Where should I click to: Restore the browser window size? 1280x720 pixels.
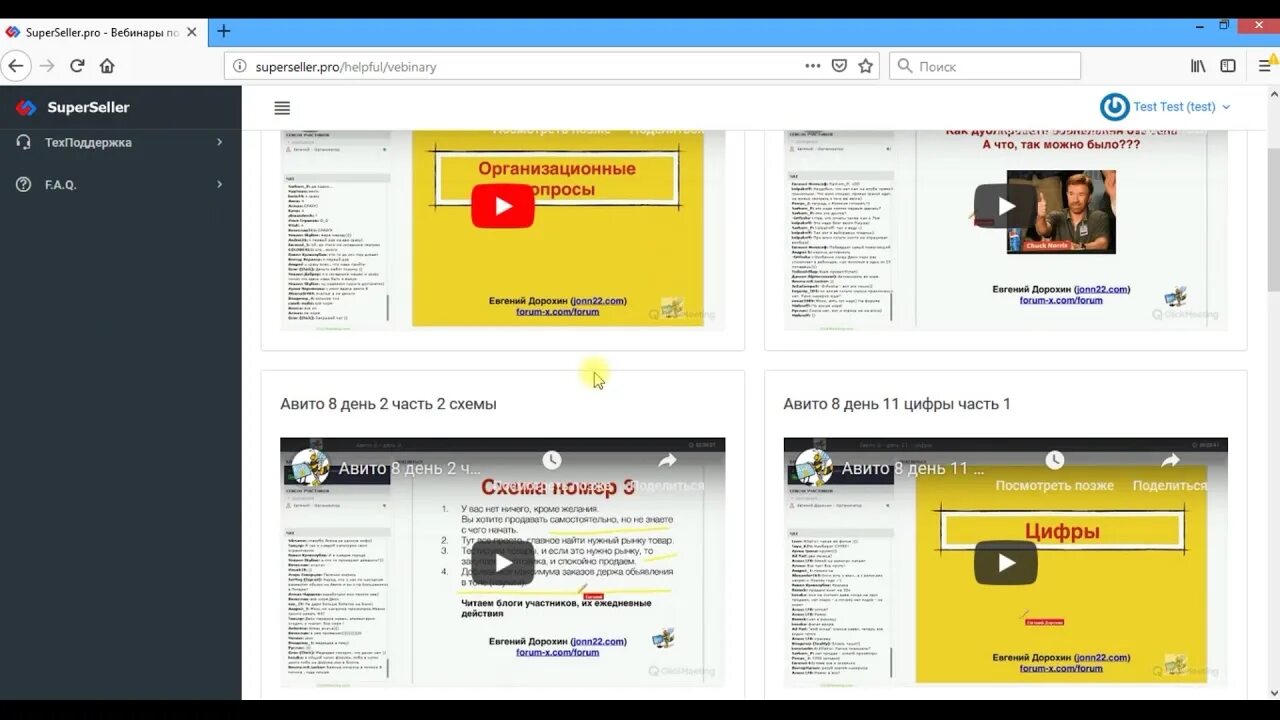[x=1224, y=25]
